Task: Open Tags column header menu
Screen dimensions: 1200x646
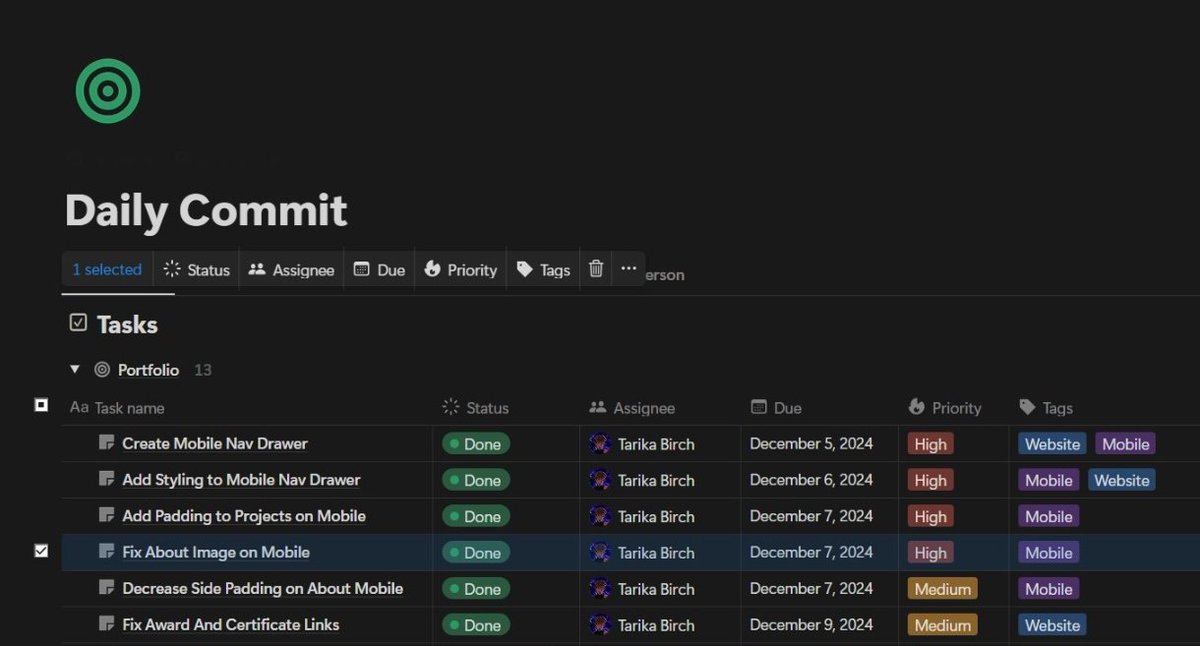Action: pos(1046,408)
